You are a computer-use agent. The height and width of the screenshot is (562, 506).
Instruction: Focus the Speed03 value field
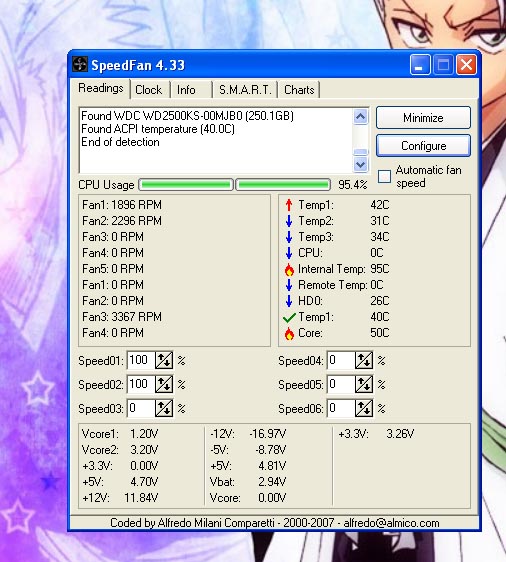click(x=141, y=408)
